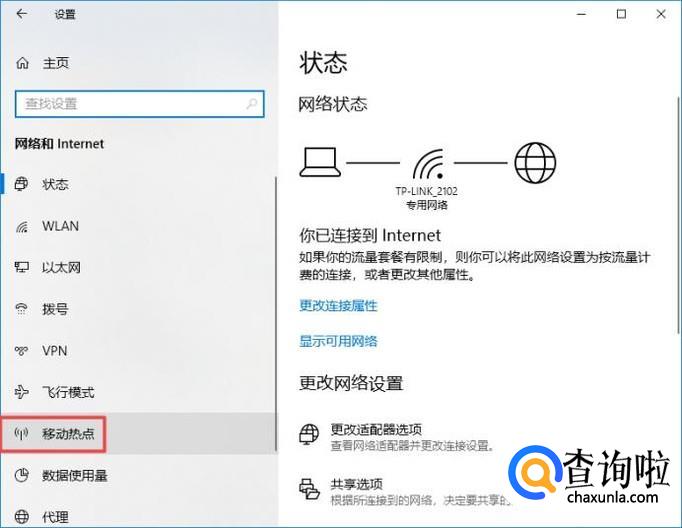Image resolution: width=682 pixels, height=528 pixels.
Task: Open the WLAN Wi-Fi icon
Action: coord(21,226)
